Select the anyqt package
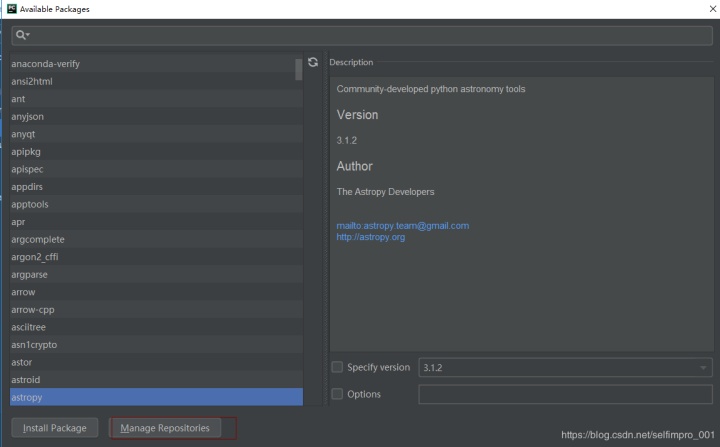The image size is (720, 447). (156, 134)
